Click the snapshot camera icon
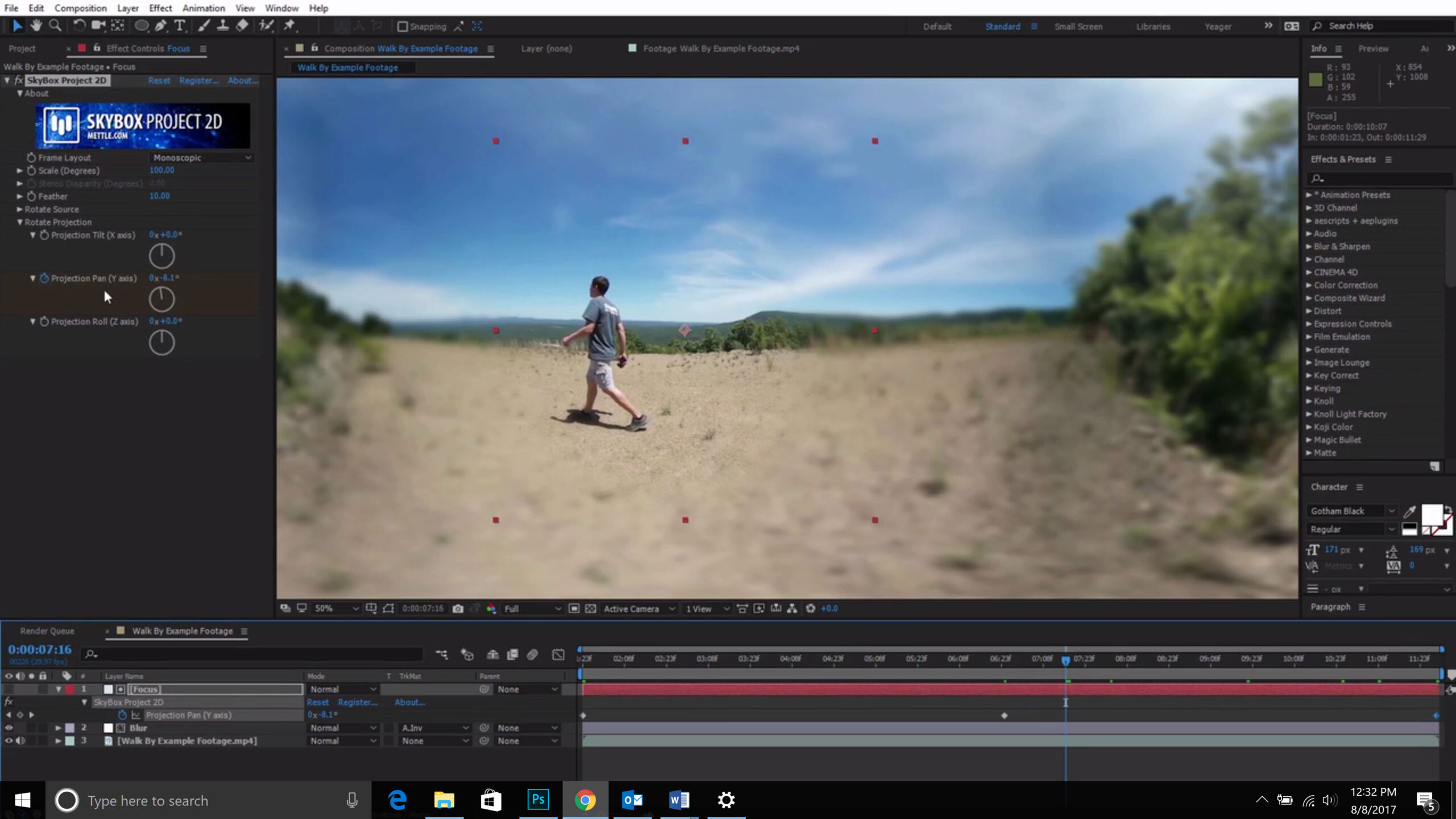 458,609
